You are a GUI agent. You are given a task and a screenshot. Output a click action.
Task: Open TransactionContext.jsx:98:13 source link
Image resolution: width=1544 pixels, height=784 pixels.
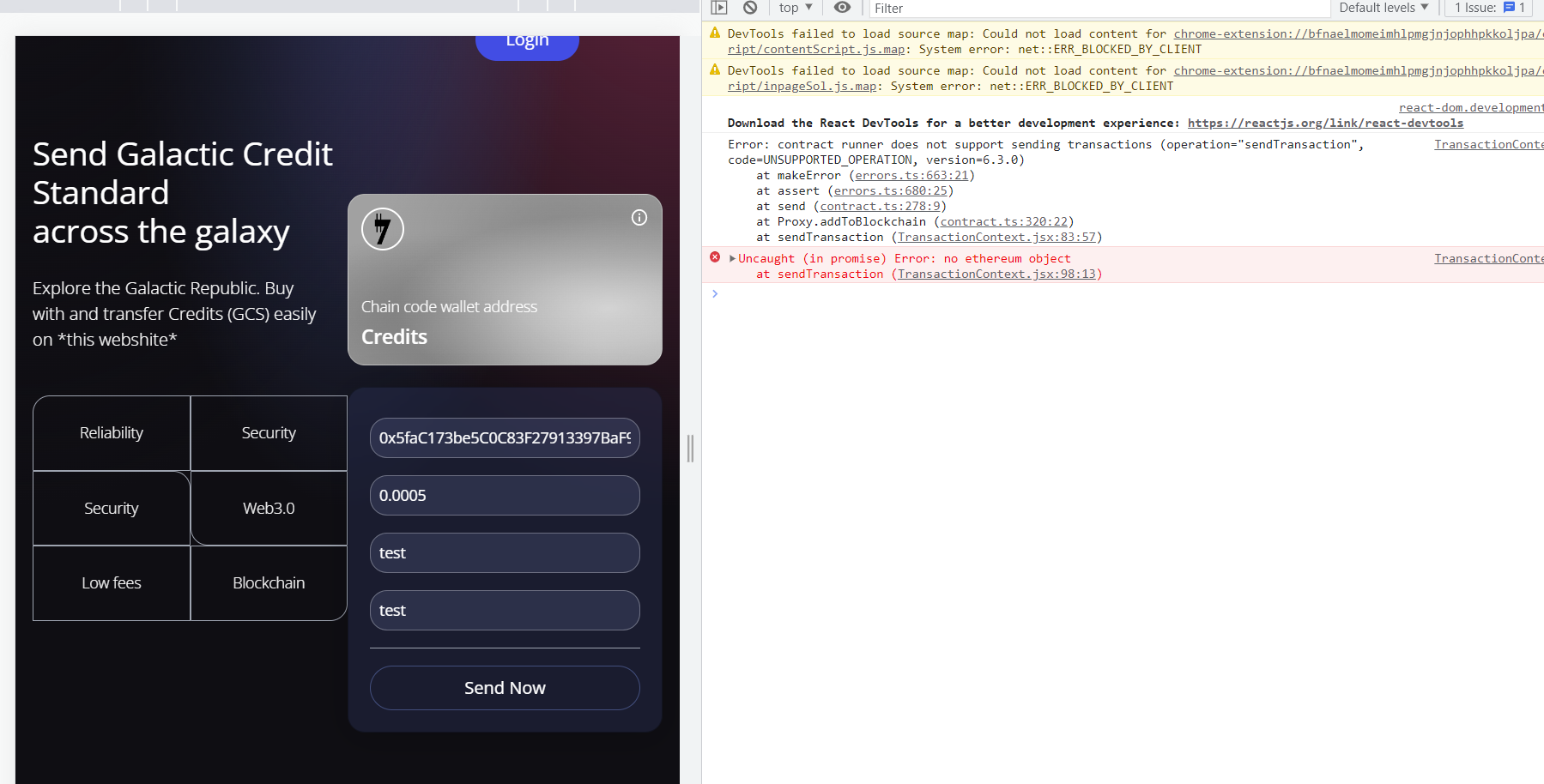996,274
